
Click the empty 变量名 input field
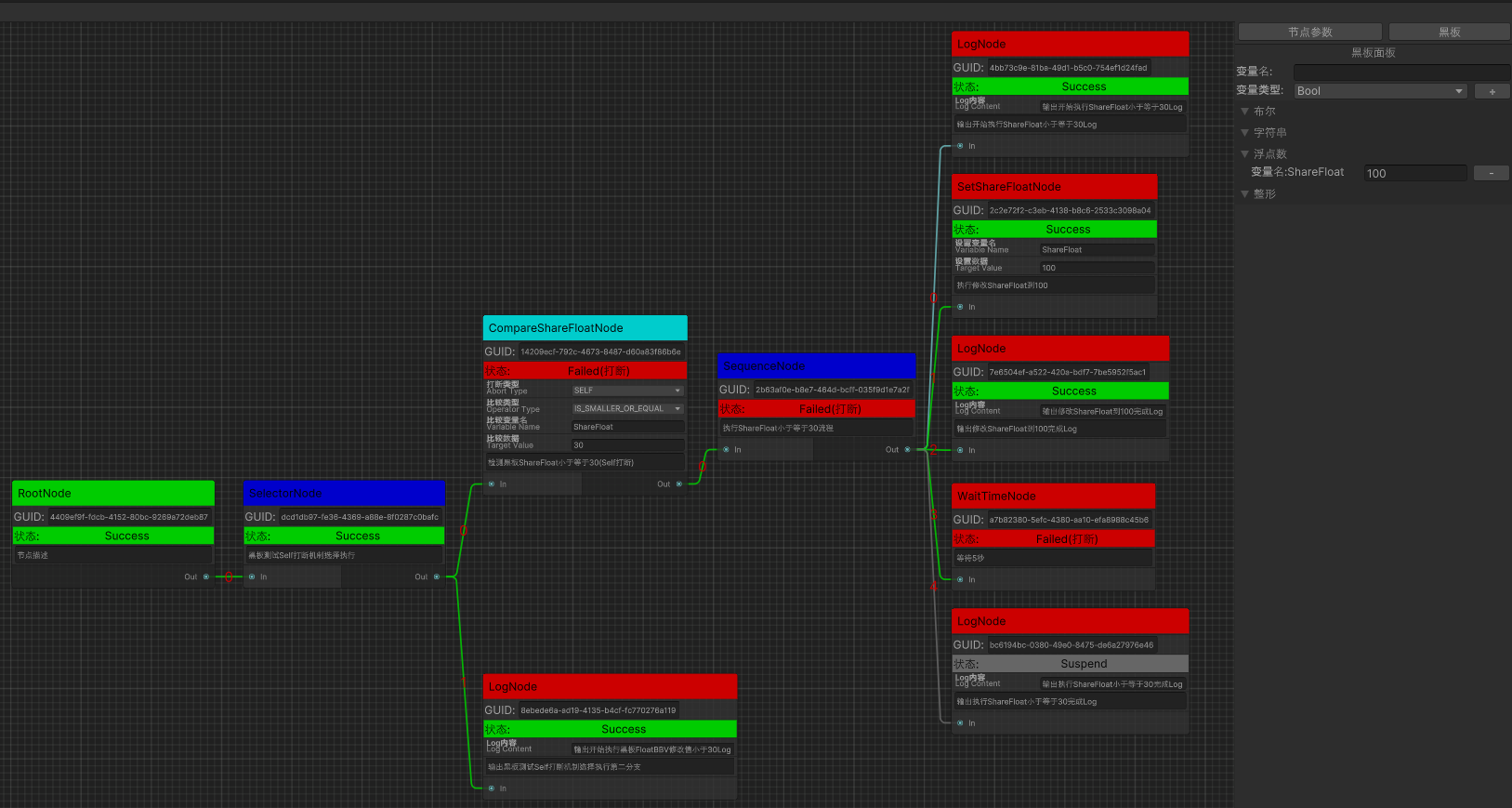tap(1400, 72)
